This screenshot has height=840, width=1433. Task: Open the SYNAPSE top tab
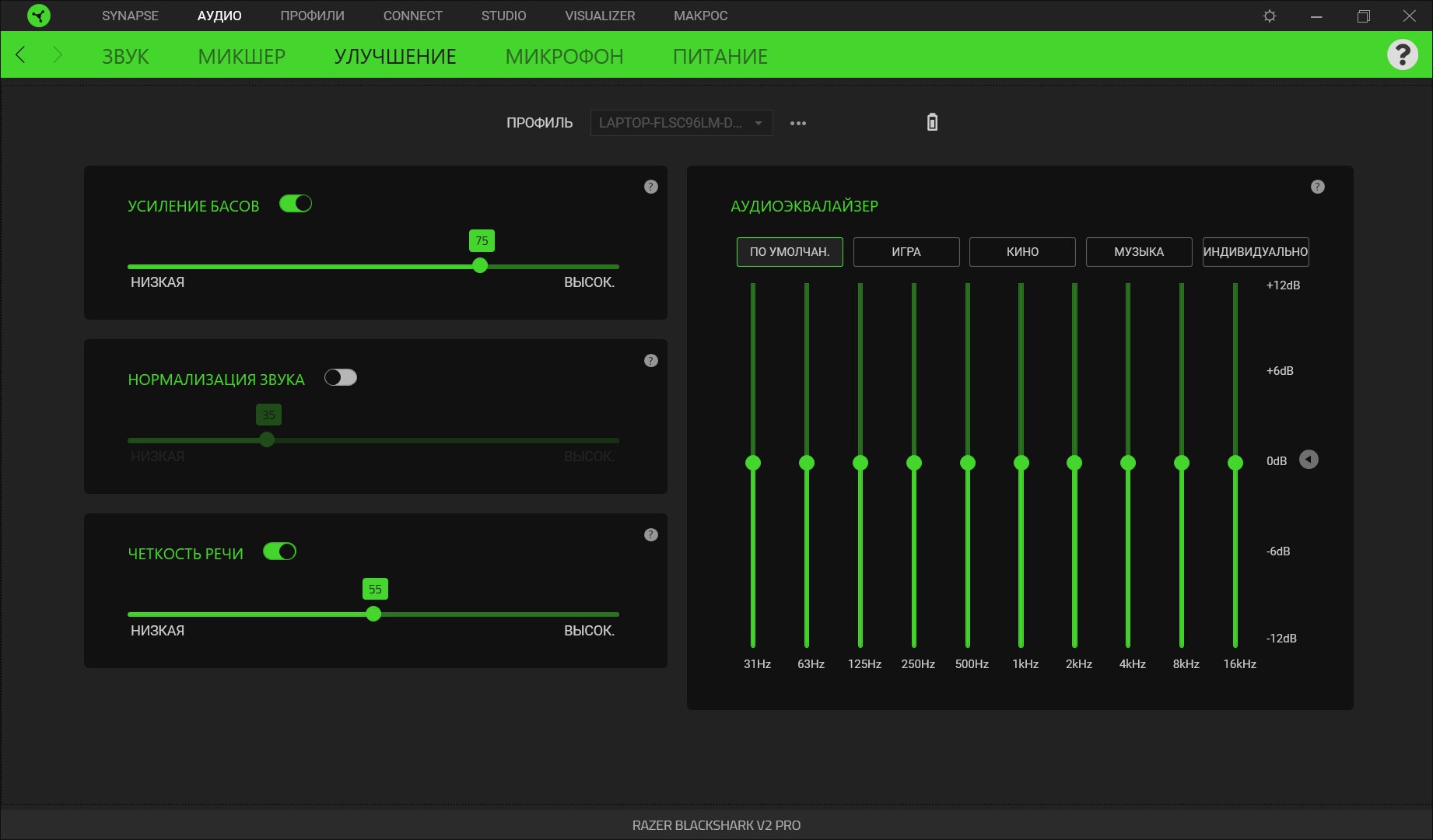130,16
